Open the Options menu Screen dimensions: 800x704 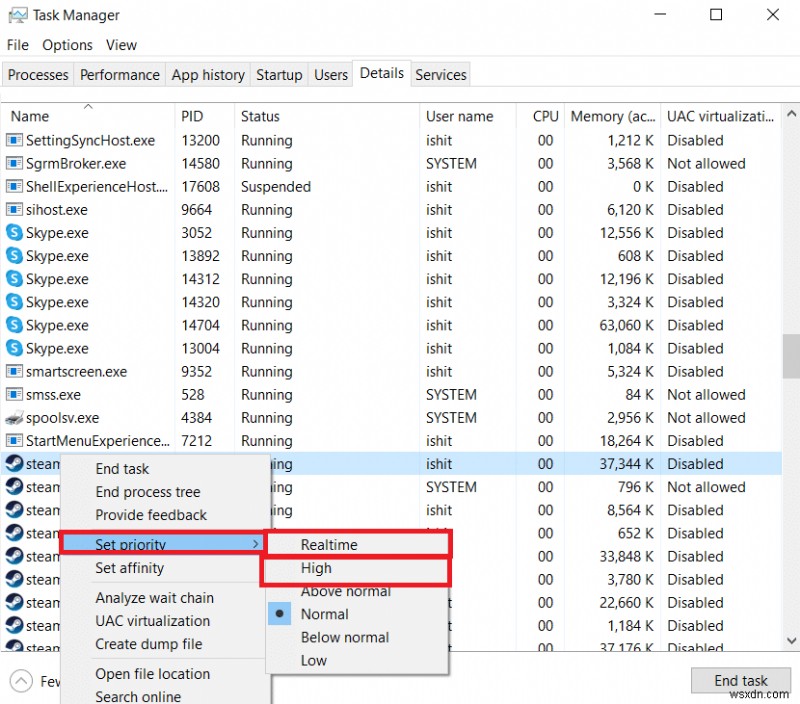click(67, 45)
